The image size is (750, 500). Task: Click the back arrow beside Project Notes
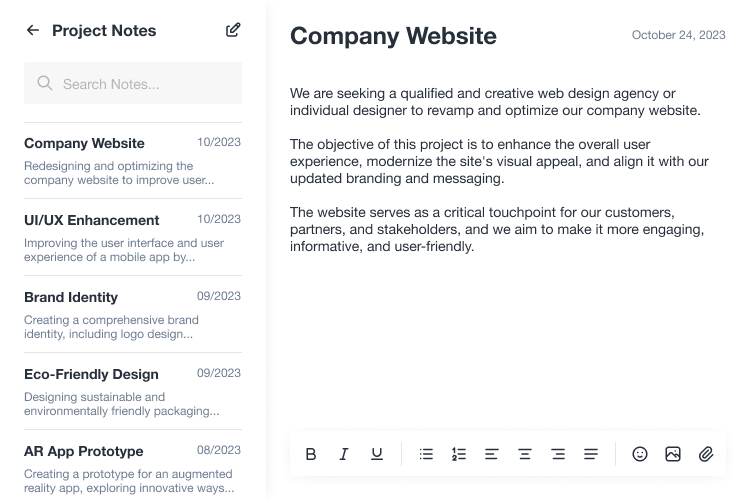(33, 30)
